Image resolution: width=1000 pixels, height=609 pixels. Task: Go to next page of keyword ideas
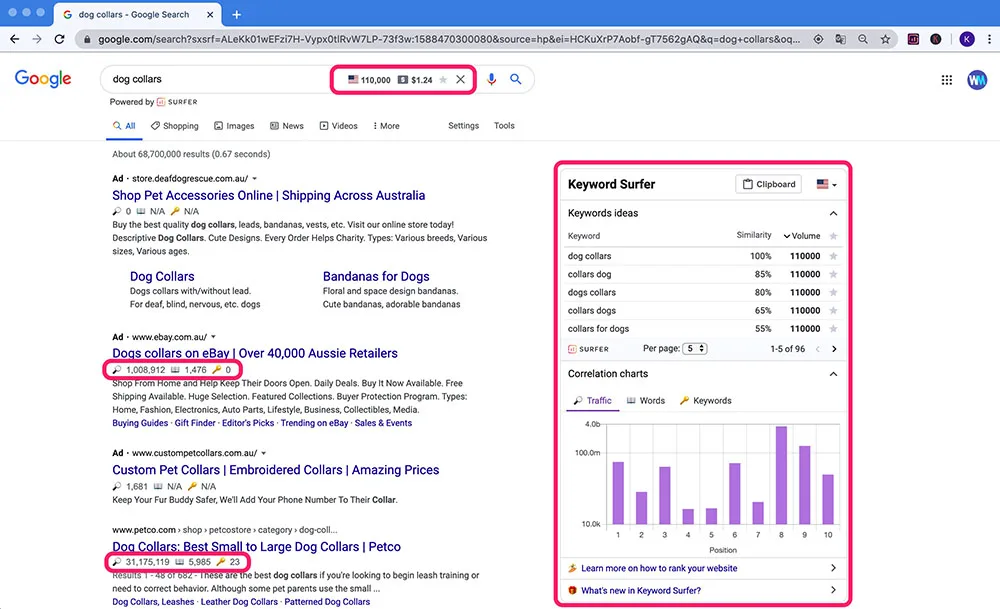[834, 349]
